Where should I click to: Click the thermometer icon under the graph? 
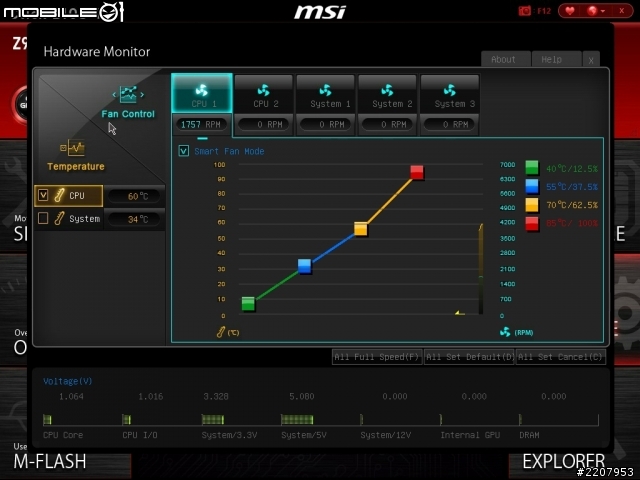tap(221, 332)
